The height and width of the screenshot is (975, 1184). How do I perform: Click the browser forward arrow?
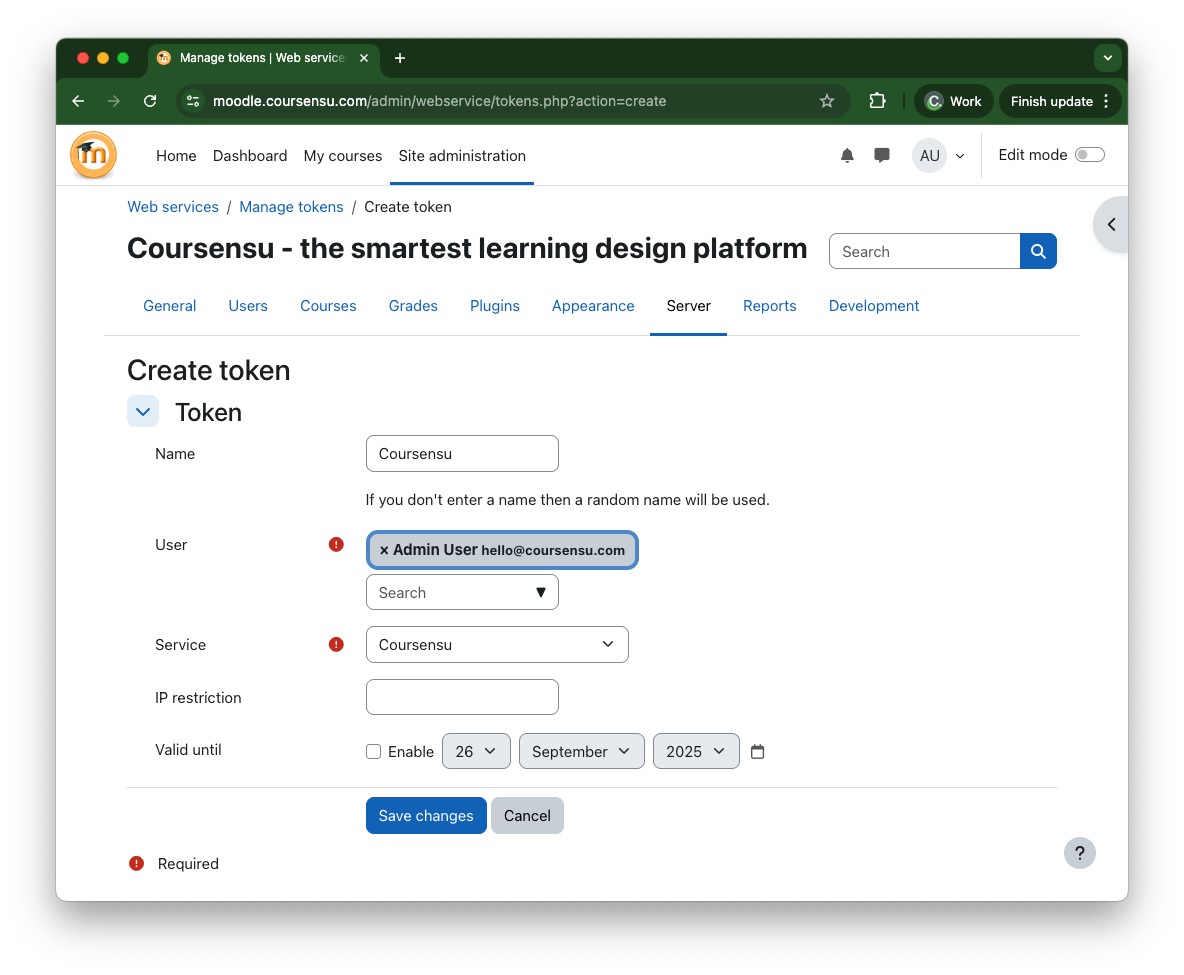[114, 101]
